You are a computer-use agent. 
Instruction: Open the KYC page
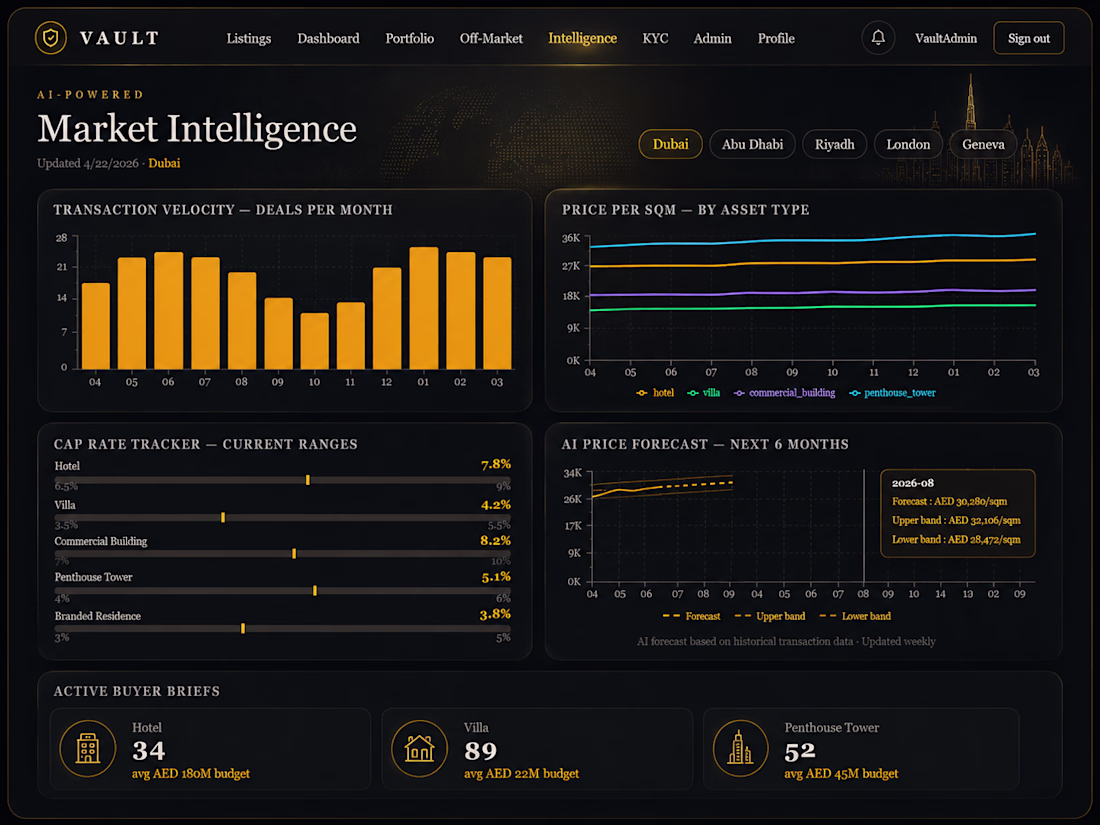655,39
